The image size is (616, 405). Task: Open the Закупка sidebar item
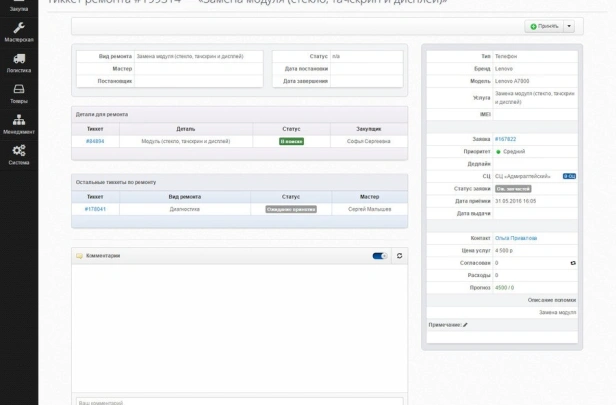pos(18,6)
